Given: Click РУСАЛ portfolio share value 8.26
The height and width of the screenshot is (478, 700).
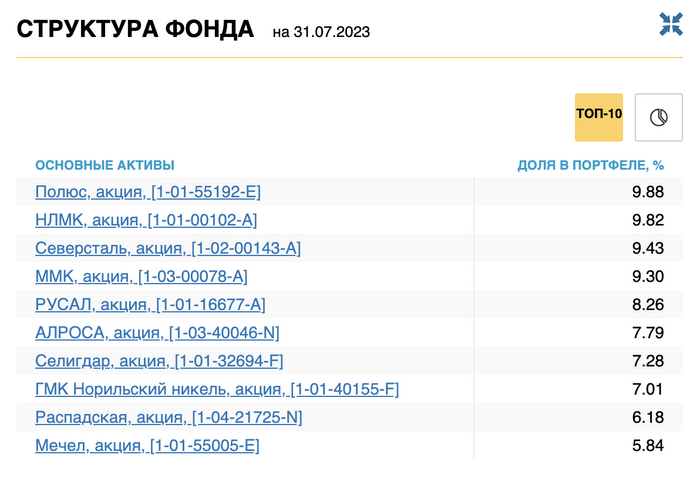Looking at the screenshot, I should point(648,304).
